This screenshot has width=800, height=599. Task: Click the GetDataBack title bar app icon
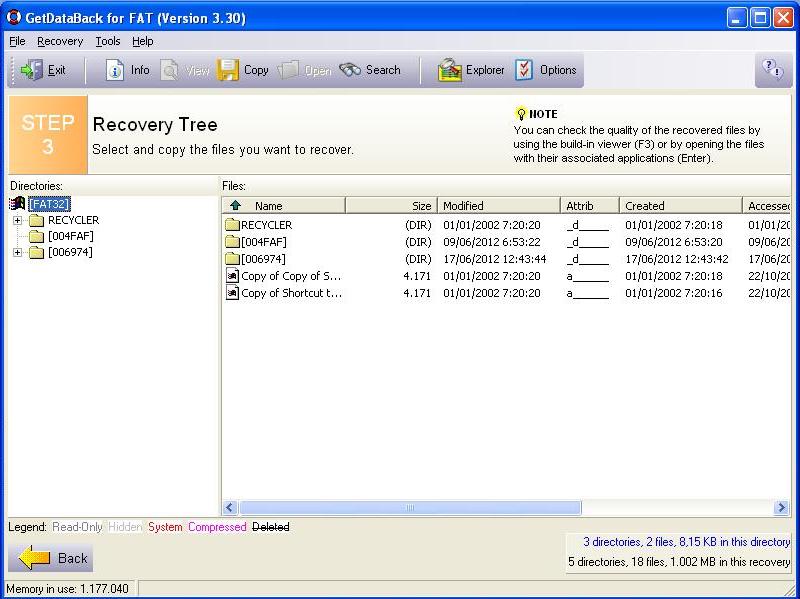(14, 18)
